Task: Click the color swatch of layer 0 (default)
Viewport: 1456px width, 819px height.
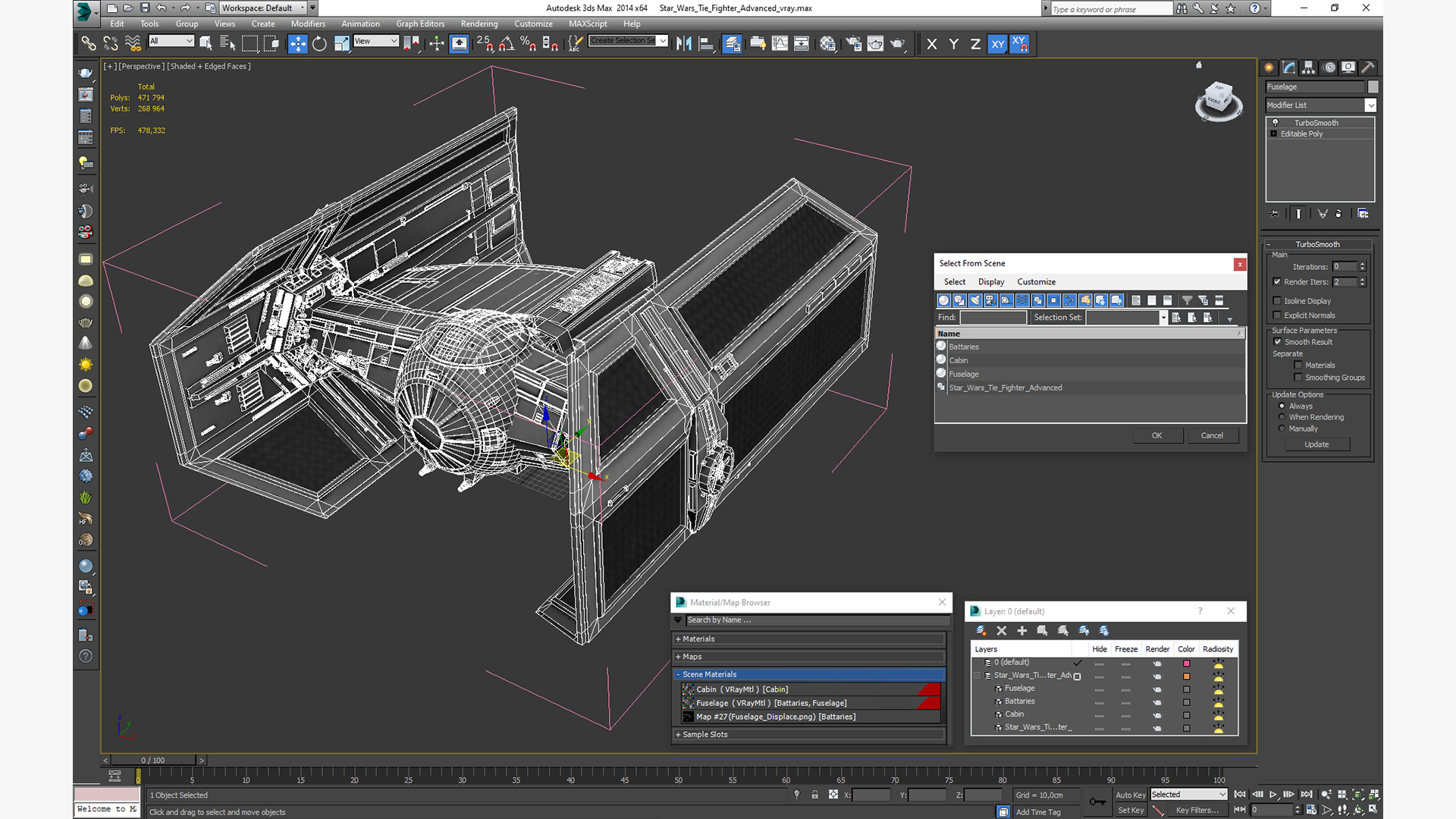Action: 1186,664
